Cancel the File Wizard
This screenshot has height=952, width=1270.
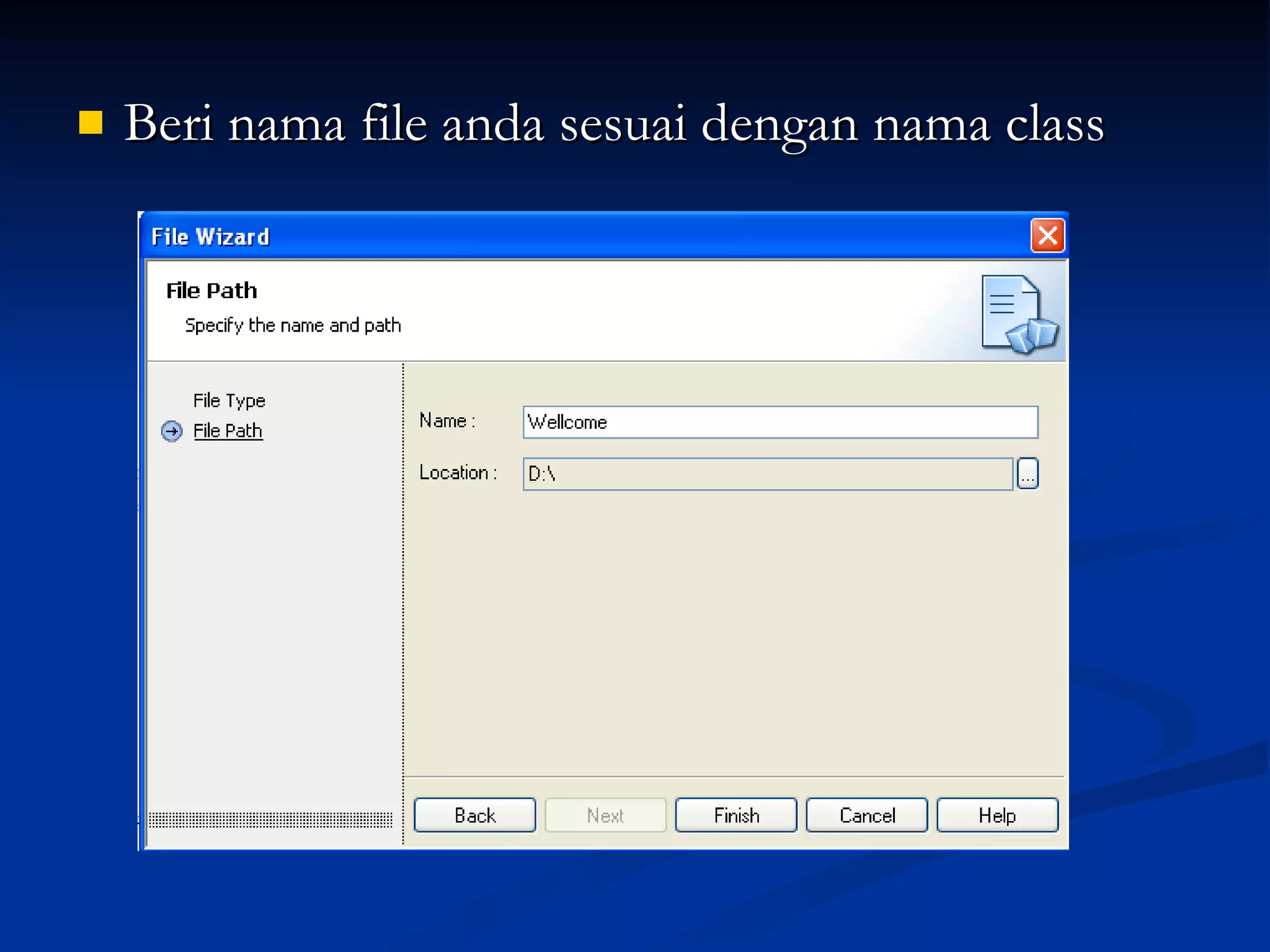[867, 815]
